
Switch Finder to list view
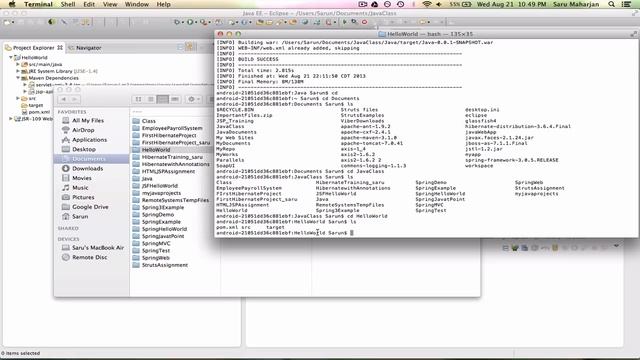151,99
